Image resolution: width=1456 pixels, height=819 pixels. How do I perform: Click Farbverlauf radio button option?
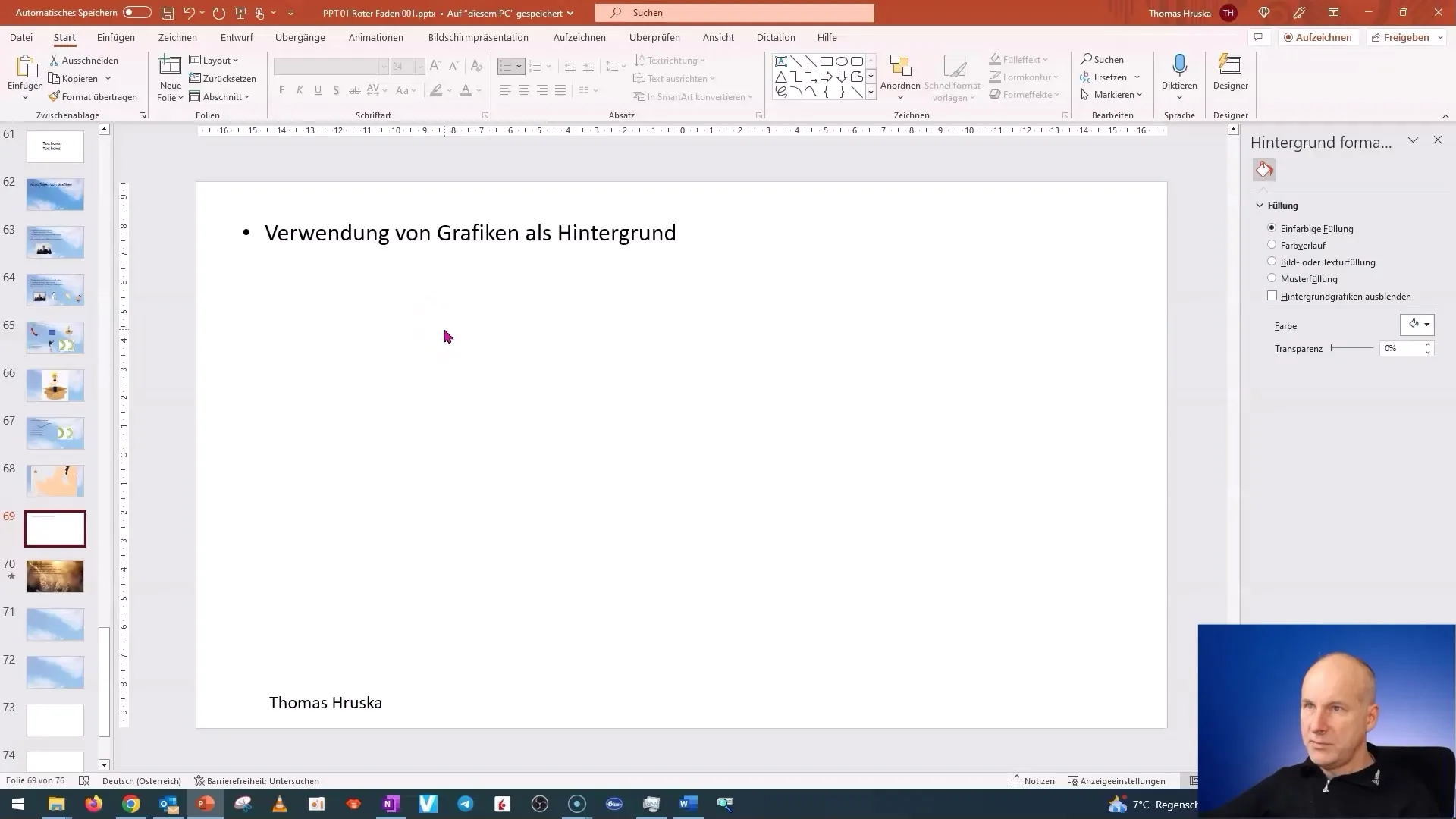point(1272,245)
